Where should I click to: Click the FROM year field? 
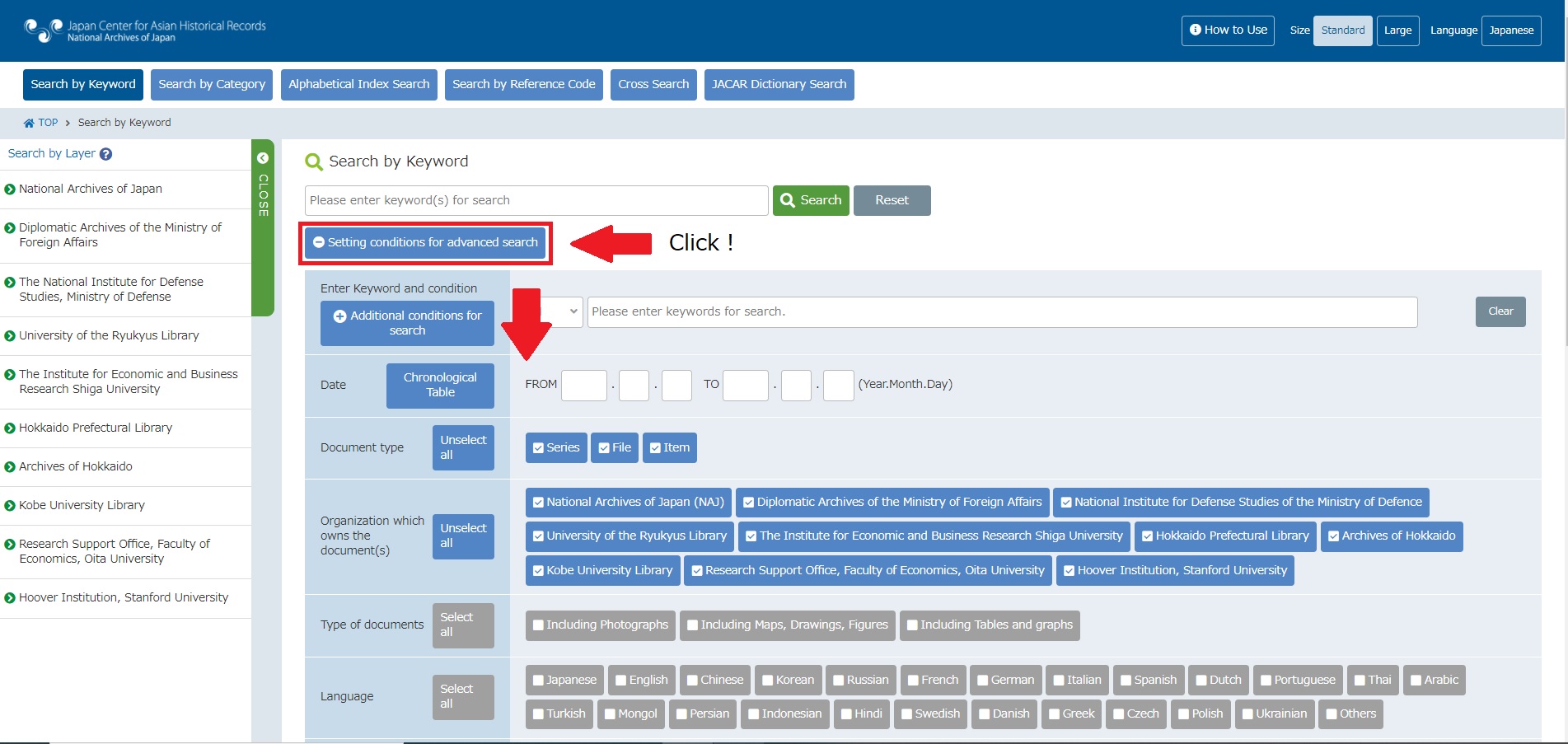click(584, 386)
